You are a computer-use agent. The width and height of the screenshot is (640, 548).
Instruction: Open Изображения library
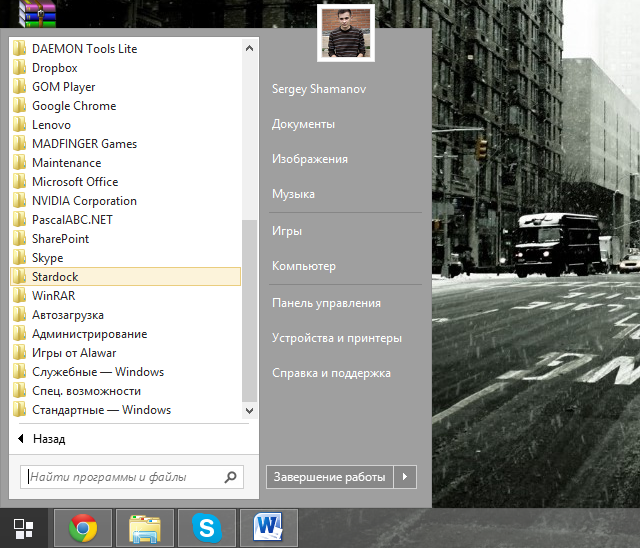pyautogui.click(x=310, y=159)
